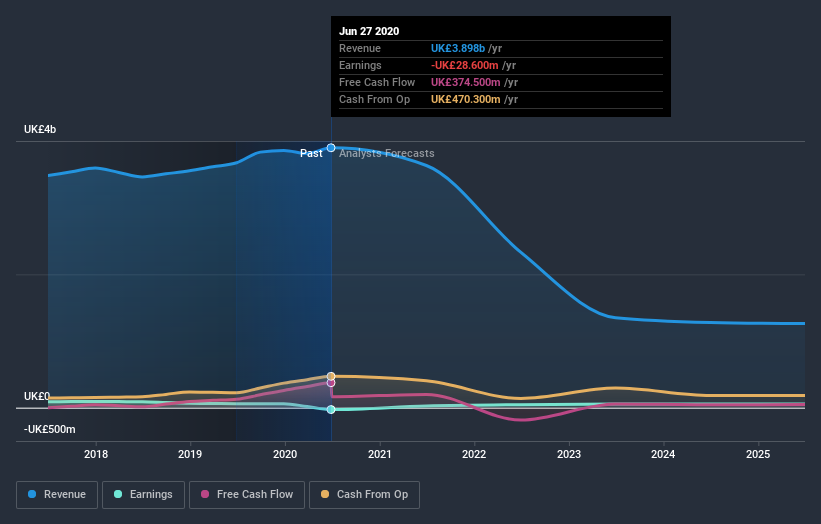Select the Earnings teal data point marker

(331, 409)
